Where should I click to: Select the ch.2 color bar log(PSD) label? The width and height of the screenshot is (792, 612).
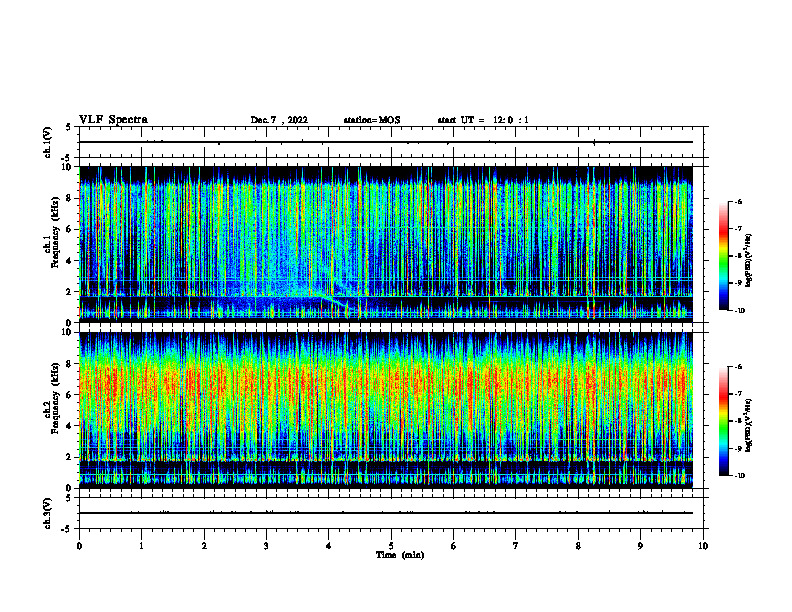tap(749, 426)
